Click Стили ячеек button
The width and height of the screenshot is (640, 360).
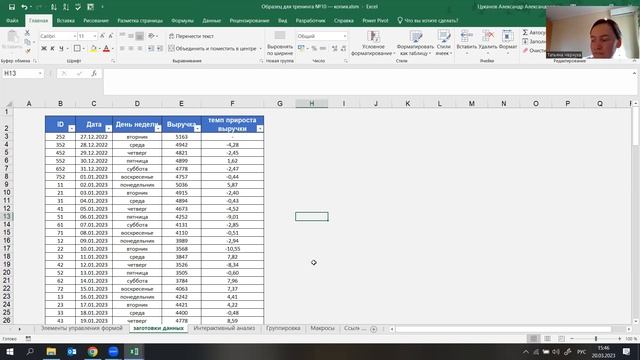click(444, 43)
